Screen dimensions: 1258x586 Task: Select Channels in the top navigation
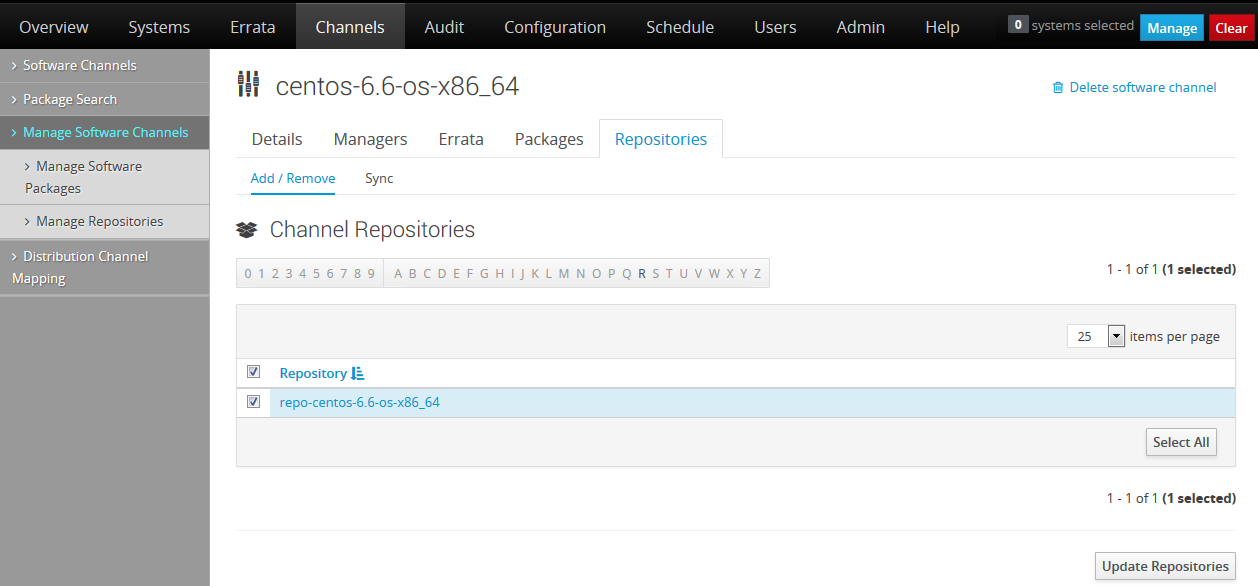pyautogui.click(x=350, y=27)
